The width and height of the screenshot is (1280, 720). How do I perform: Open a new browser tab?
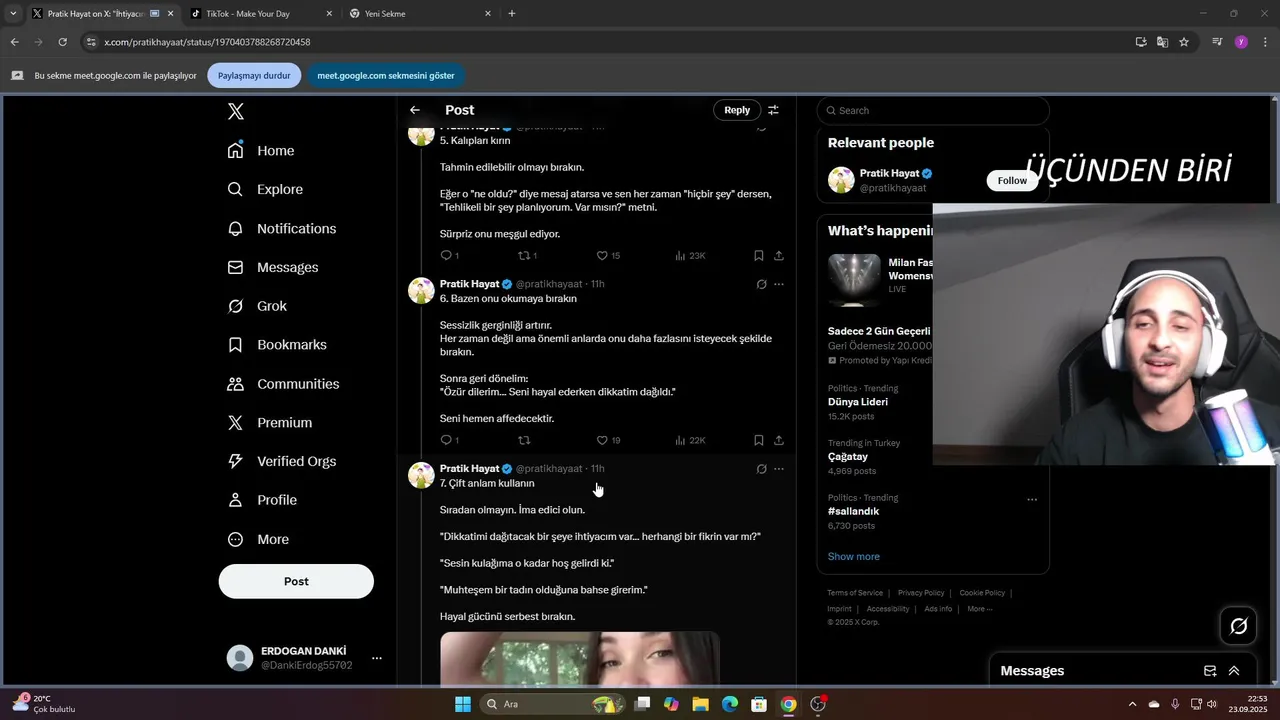coord(512,14)
